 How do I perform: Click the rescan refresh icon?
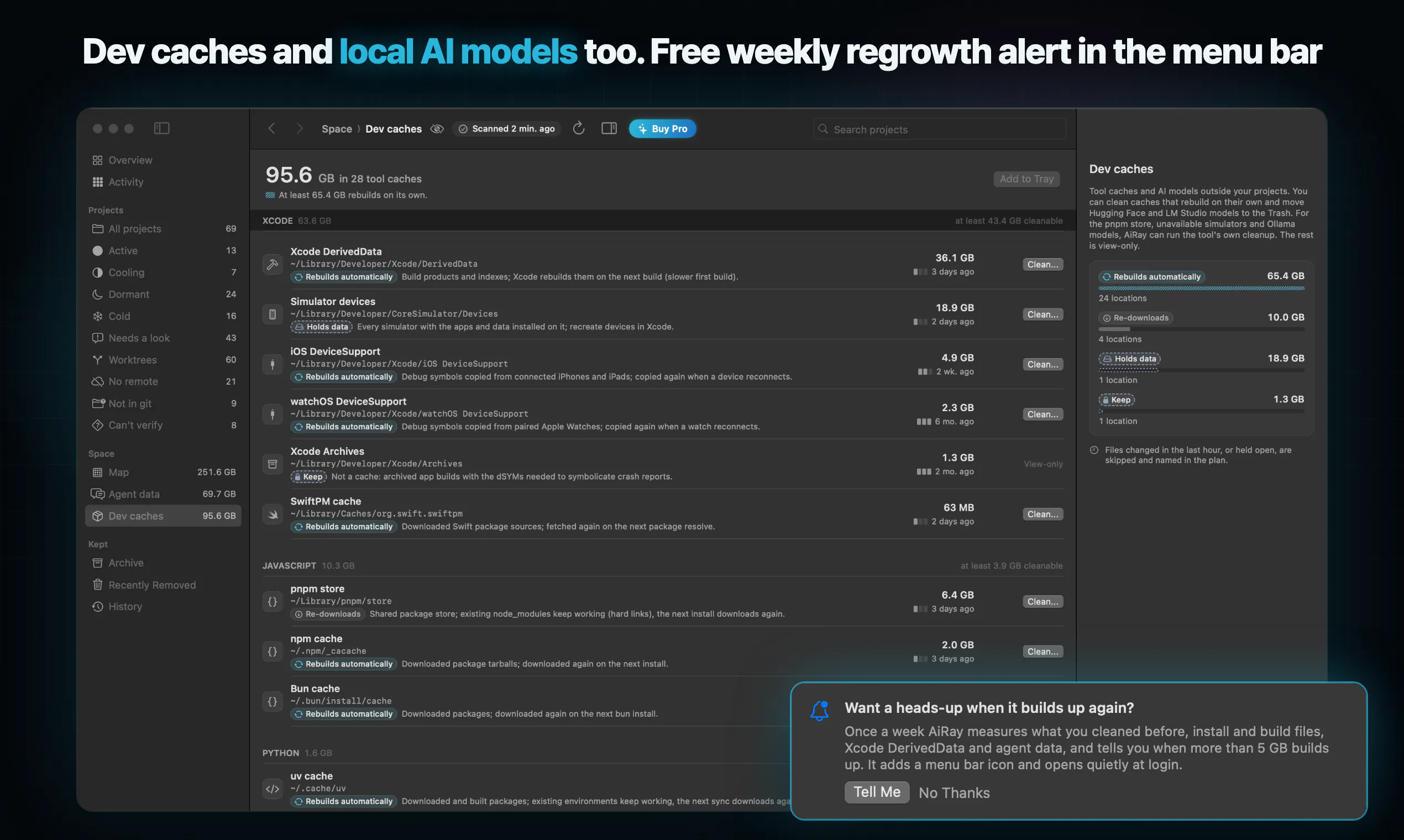578,129
